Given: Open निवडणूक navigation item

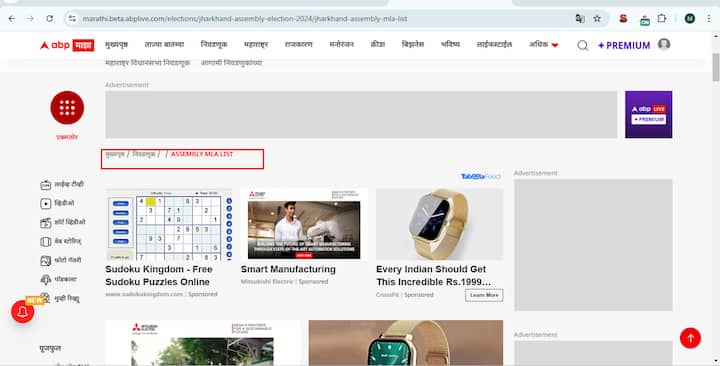Looking at the screenshot, I should point(214,45).
